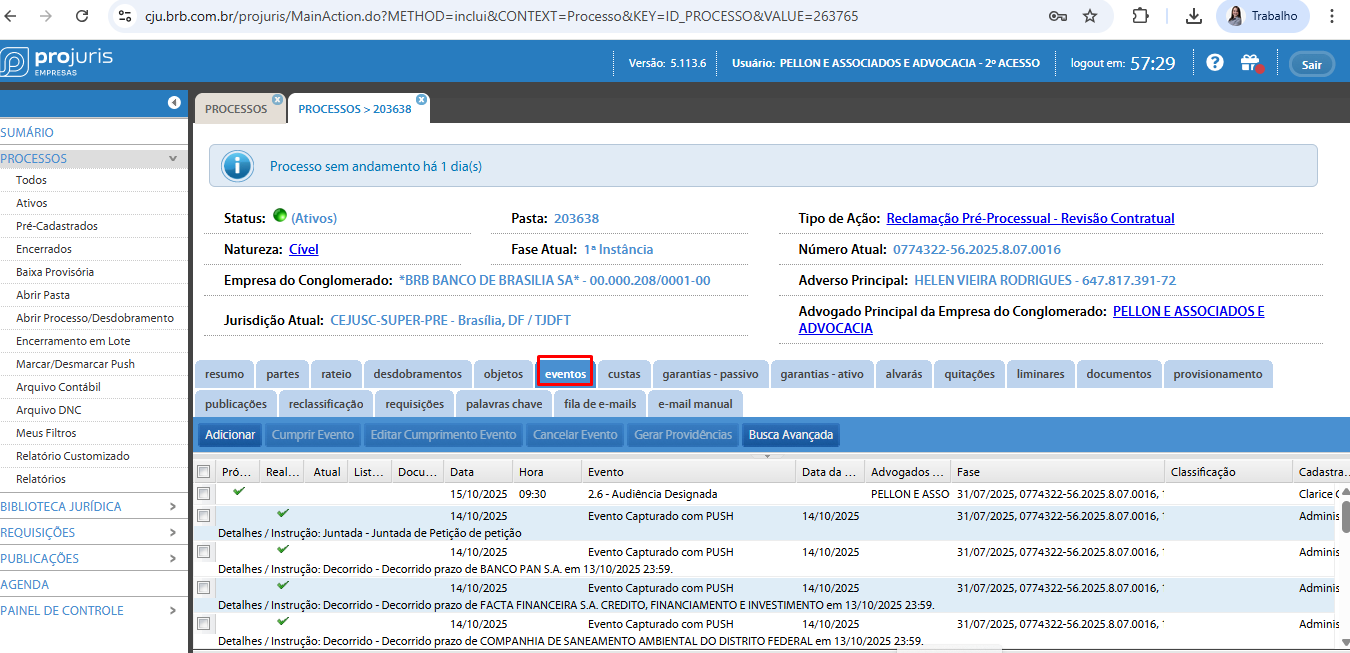Switch to the documentos tab
1350x653 pixels.
click(1119, 374)
